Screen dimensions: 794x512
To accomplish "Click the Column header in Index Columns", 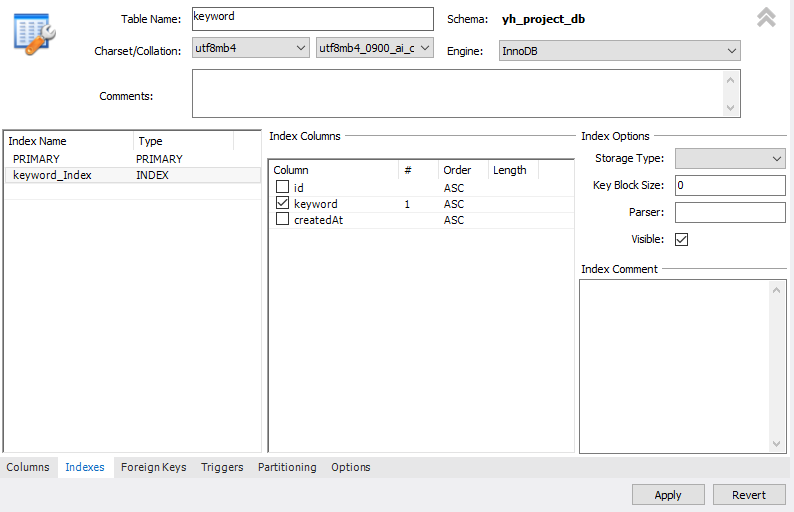I will pyautogui.click(x=334, y=170).
